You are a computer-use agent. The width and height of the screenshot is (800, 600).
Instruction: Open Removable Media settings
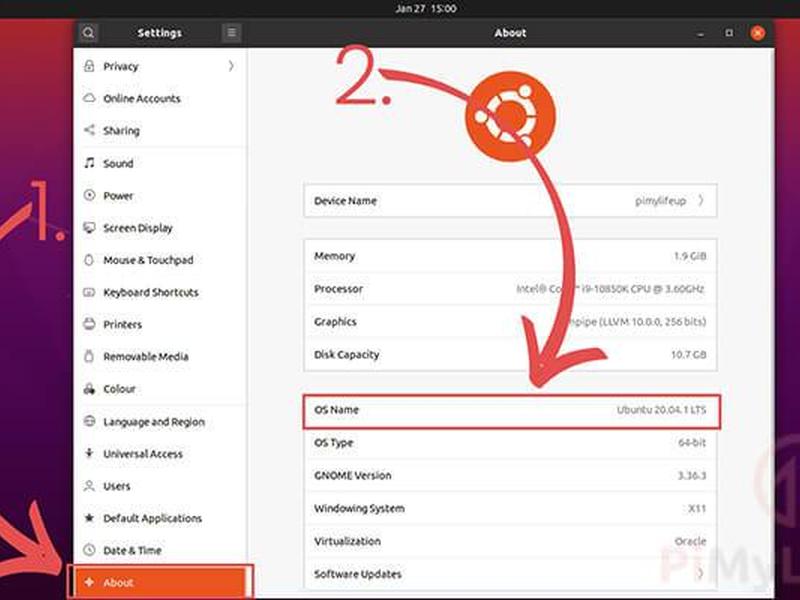click(x=160, y=356)
